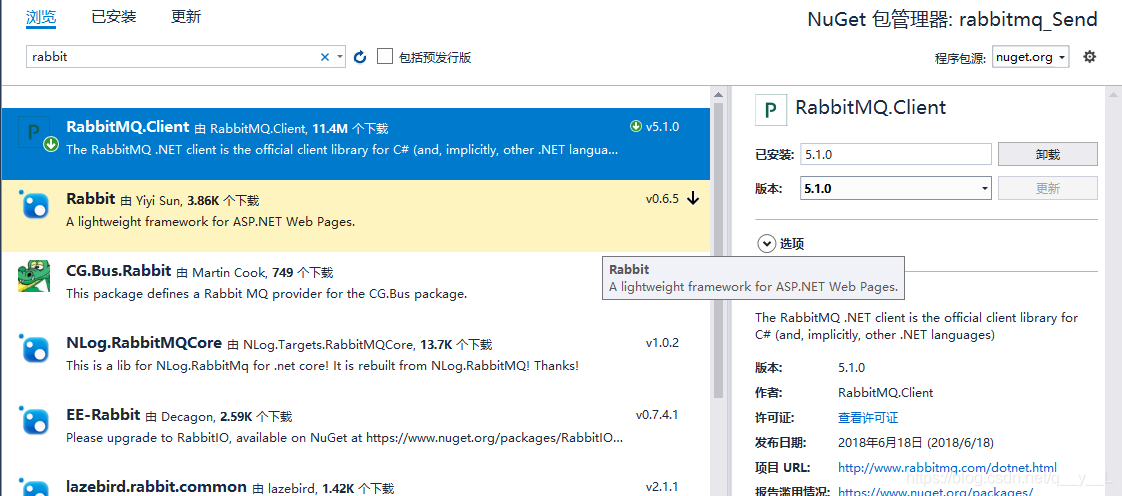
Task: Open the 查看许可证 link
Action: pyautogui.click(x=867, y=418)
